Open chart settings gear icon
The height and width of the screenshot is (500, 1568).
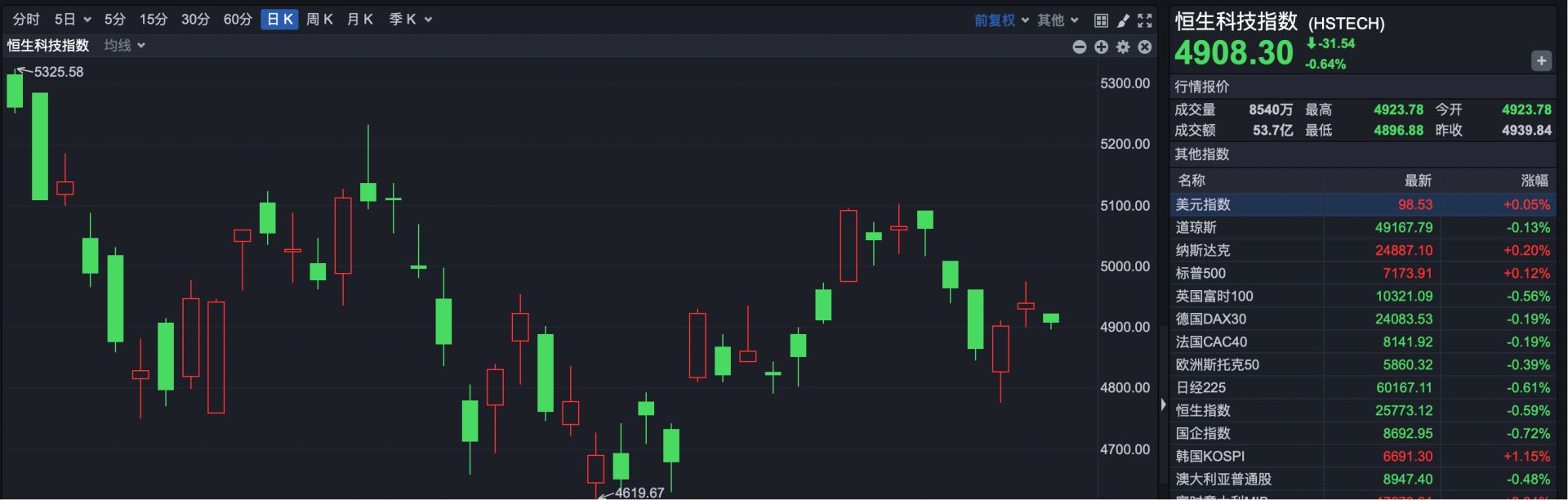[1123, 47]
